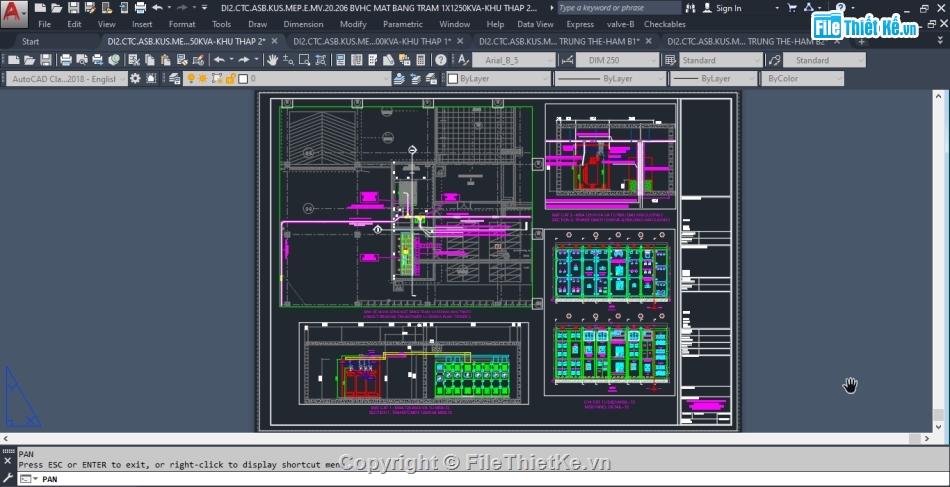The width and height of the screenshot is (950, 487).
Task: Switch to the Start tab
Action: pyautogui.click(x=30, y=41)
